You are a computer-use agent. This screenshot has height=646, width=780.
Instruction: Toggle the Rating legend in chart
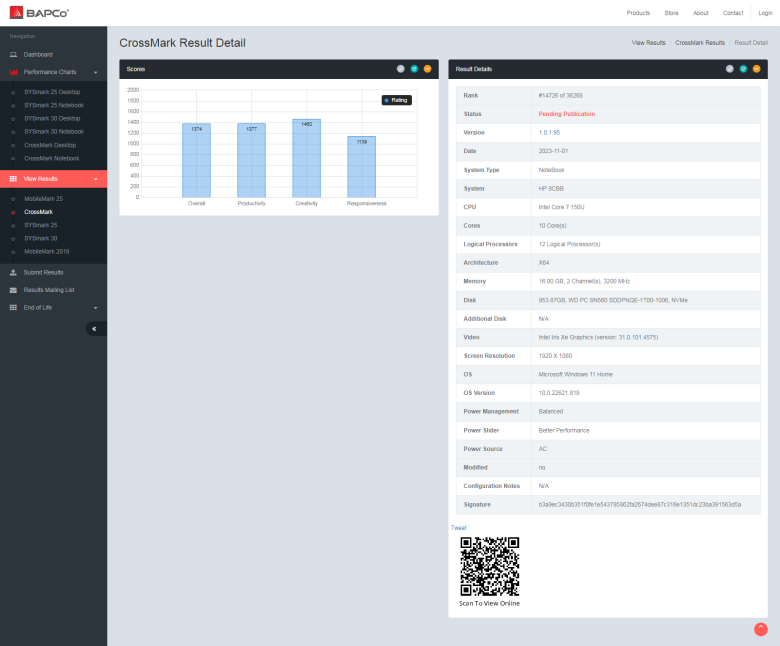click(x=396, y=100)
